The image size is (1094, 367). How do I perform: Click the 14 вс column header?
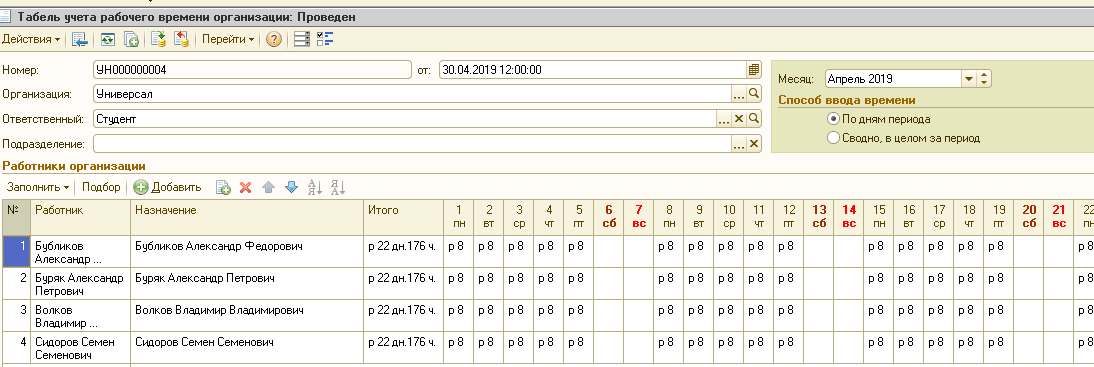[x=848, y=217]
